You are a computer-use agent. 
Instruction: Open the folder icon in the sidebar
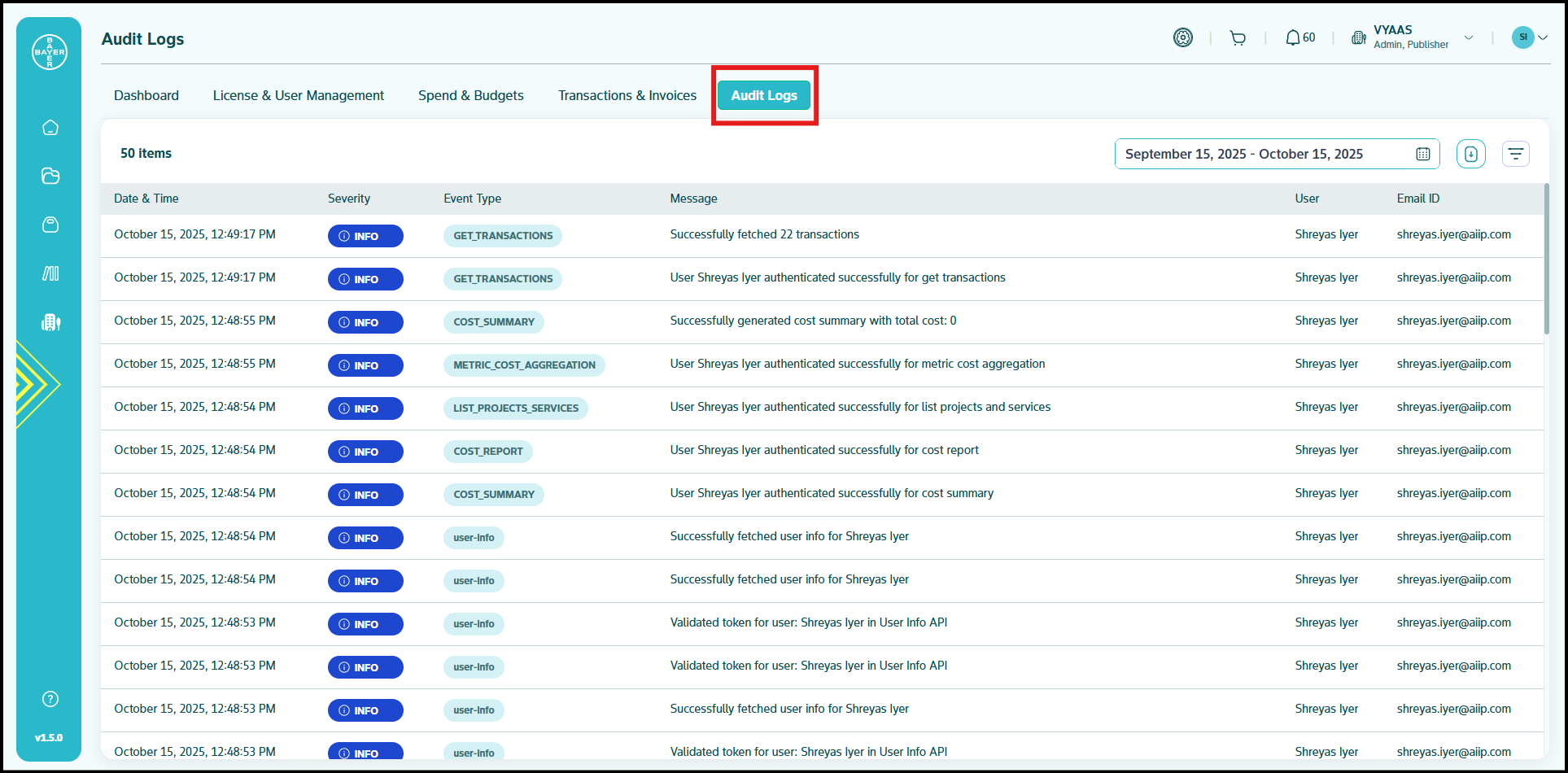(50, 176)
